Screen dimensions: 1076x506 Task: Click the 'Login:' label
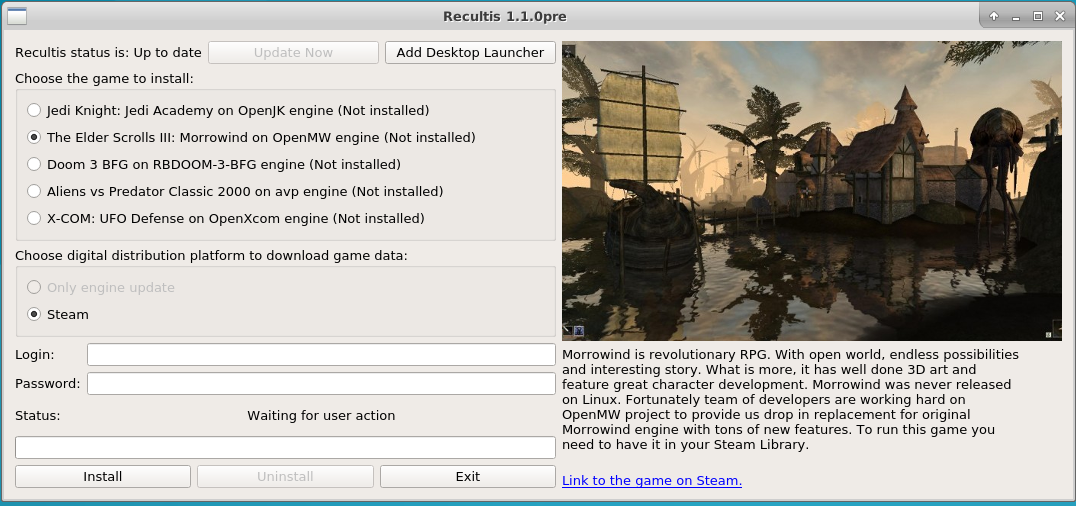(x=35, y=354)
